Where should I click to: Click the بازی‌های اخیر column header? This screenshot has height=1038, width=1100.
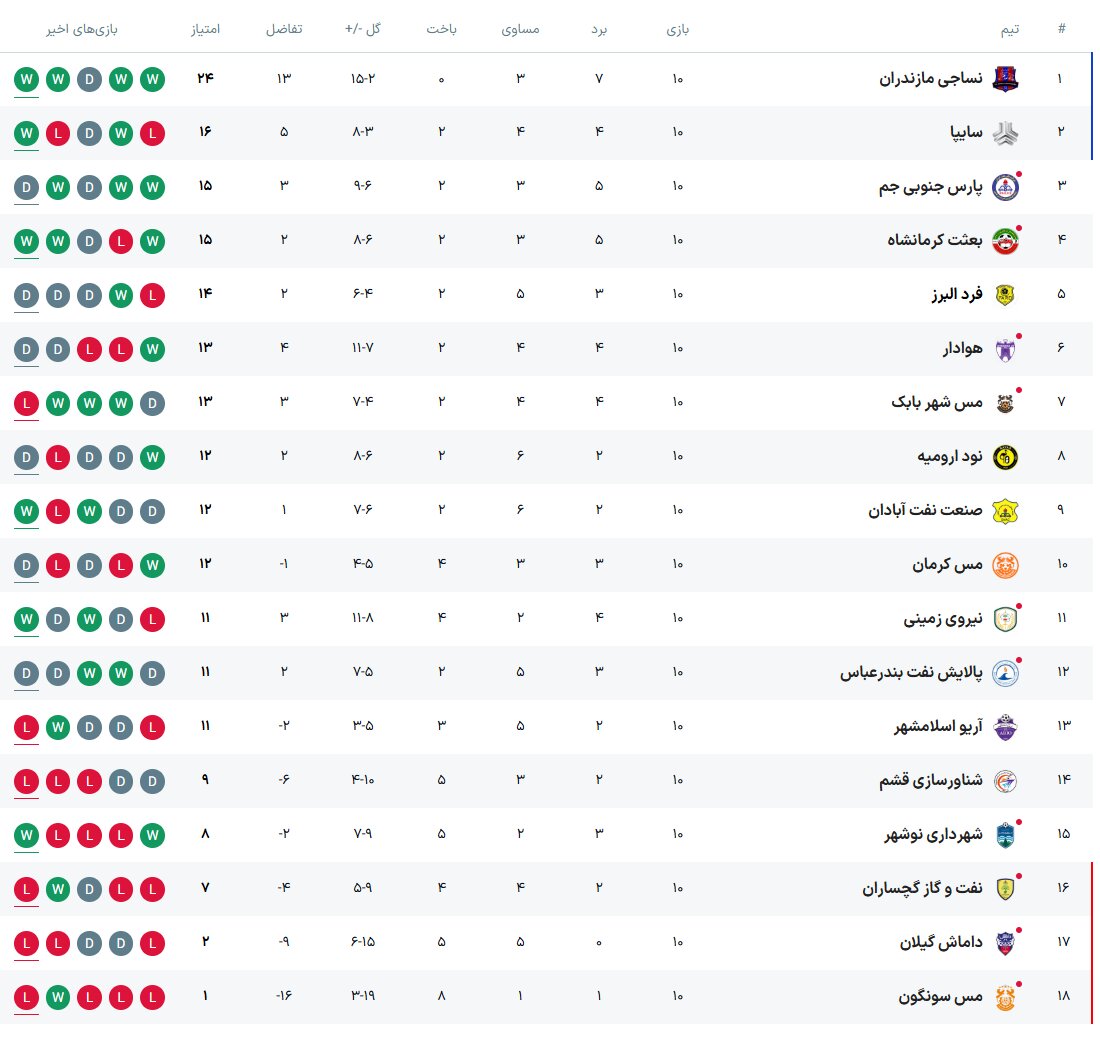coord(82,29)
